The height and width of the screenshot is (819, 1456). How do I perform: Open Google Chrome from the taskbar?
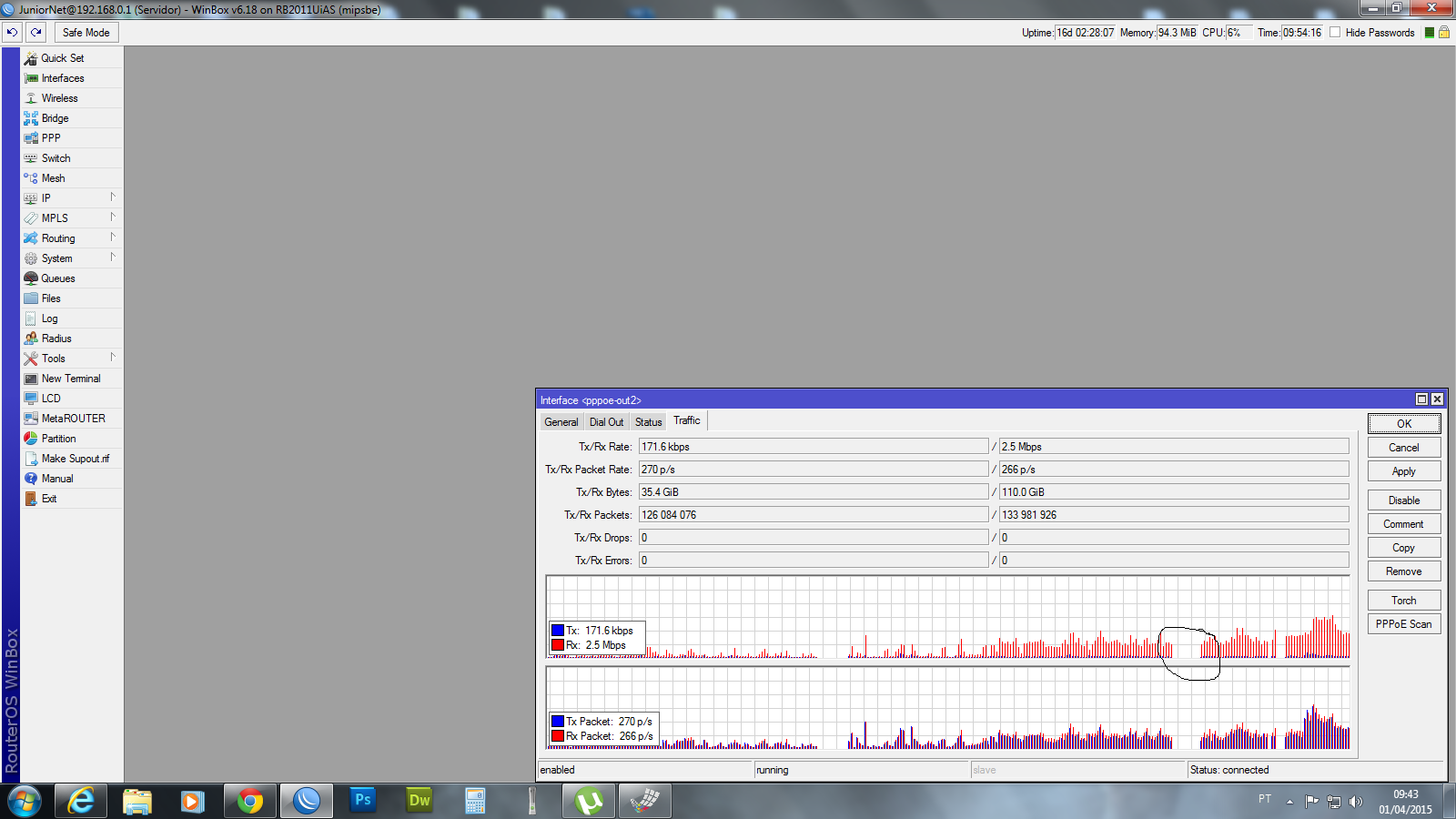click(250, 801)
